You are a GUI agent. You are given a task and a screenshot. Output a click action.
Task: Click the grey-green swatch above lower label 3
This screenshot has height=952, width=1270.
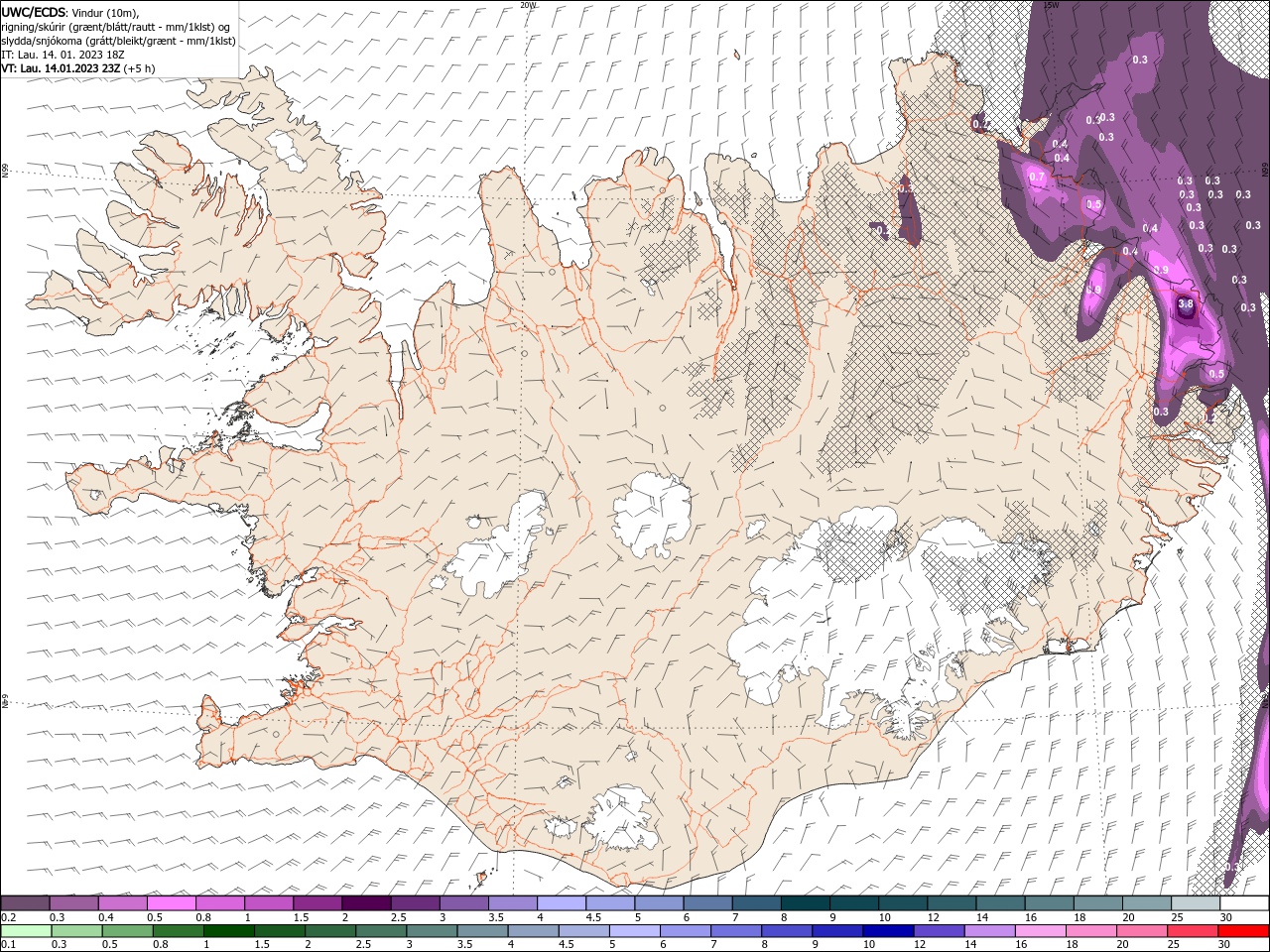(432, 931)
